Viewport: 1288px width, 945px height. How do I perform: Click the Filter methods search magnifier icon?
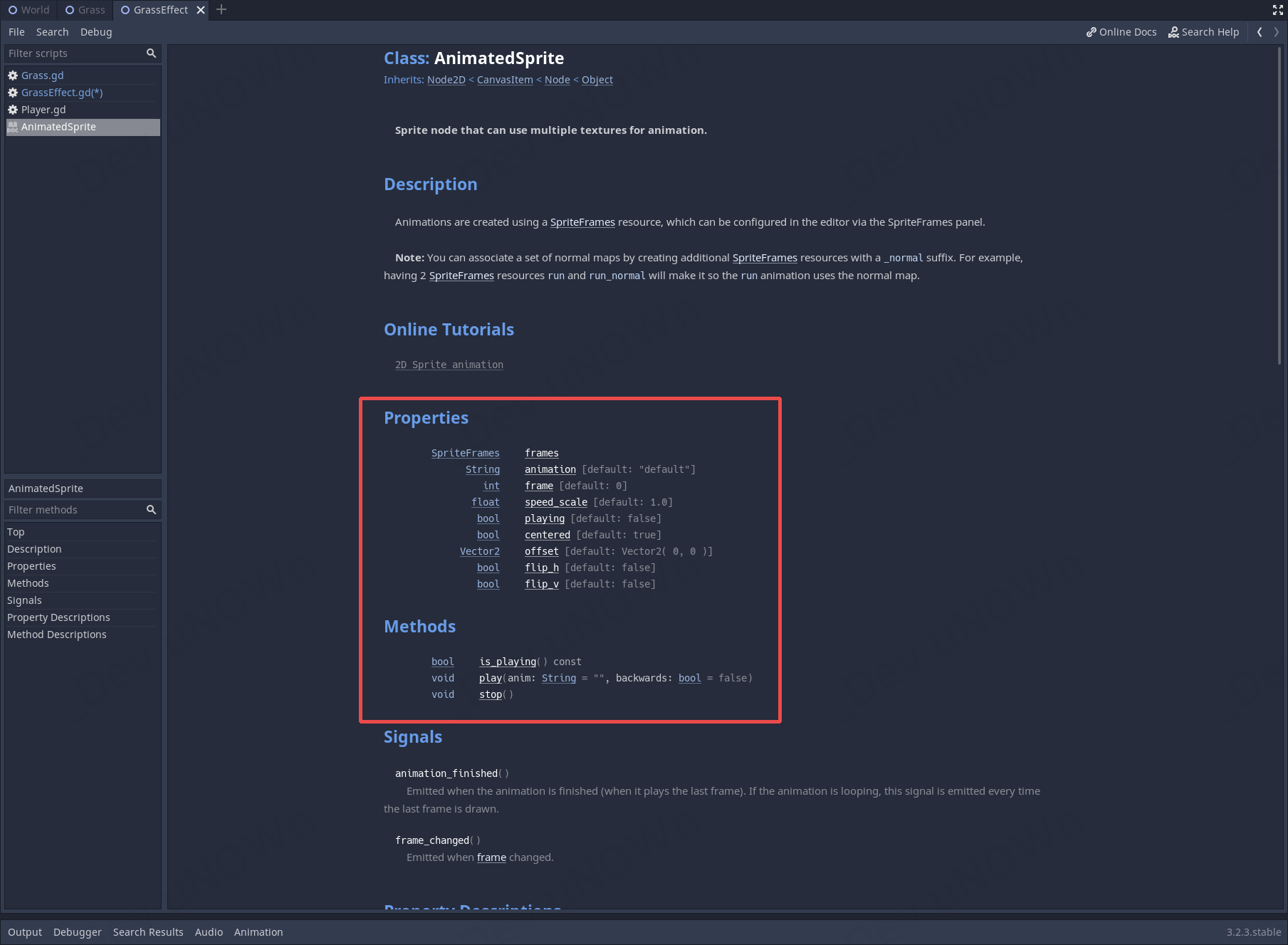click(x=151, y=510)
